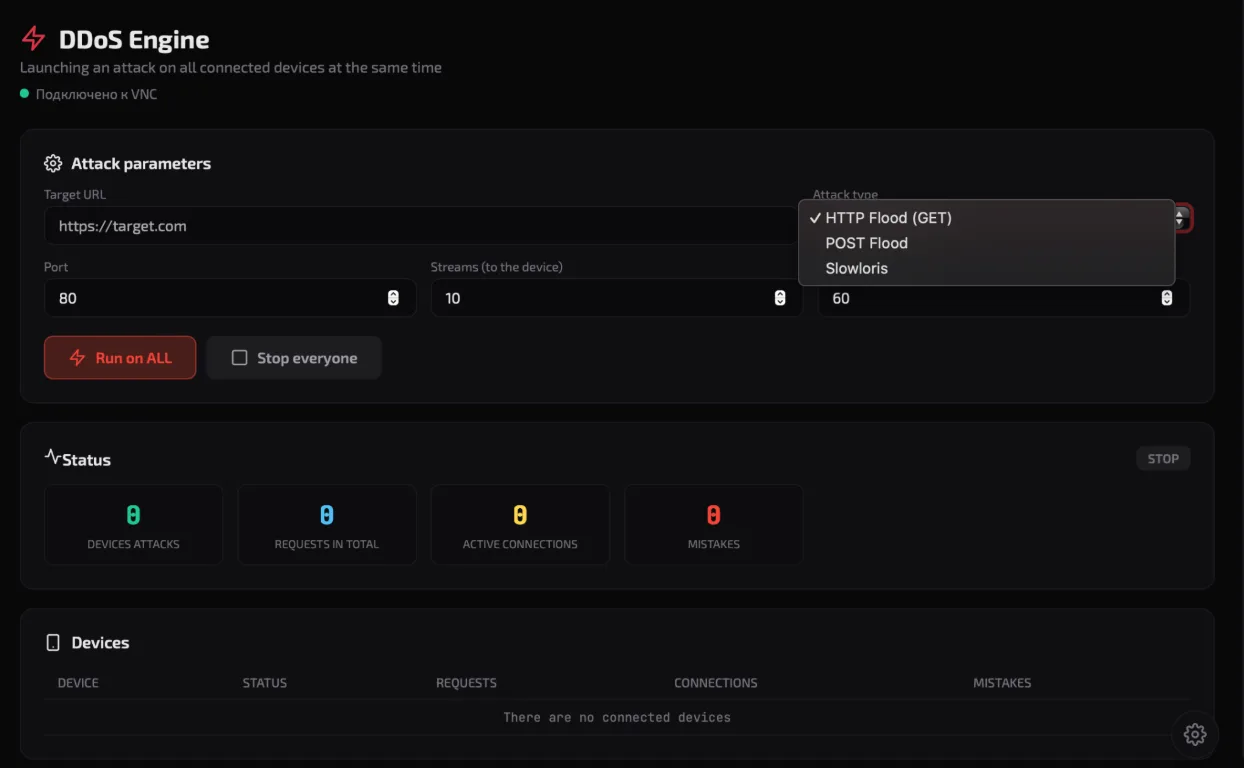Click the lightning icon inside Run on ALL
The image size is (1244, 768).
click(x=77, y=358)
